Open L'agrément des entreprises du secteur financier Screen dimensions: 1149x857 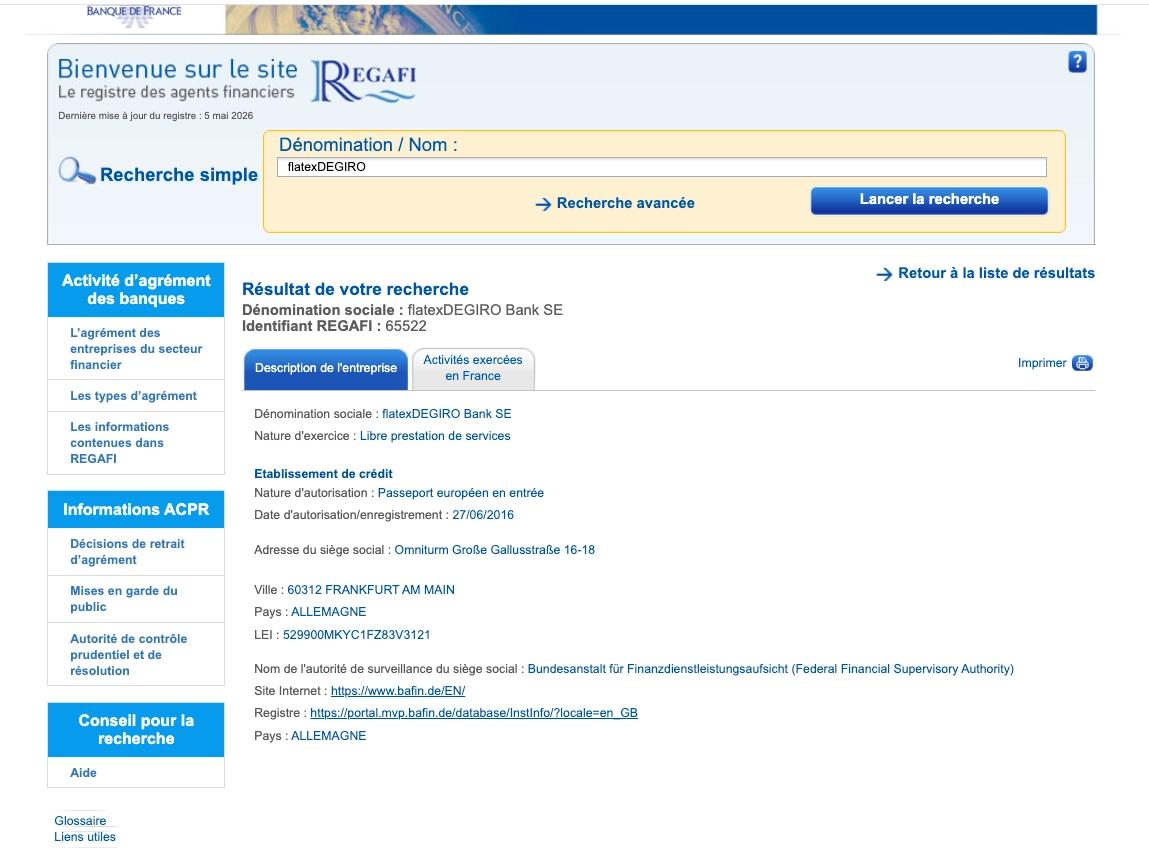pos(136,349)
